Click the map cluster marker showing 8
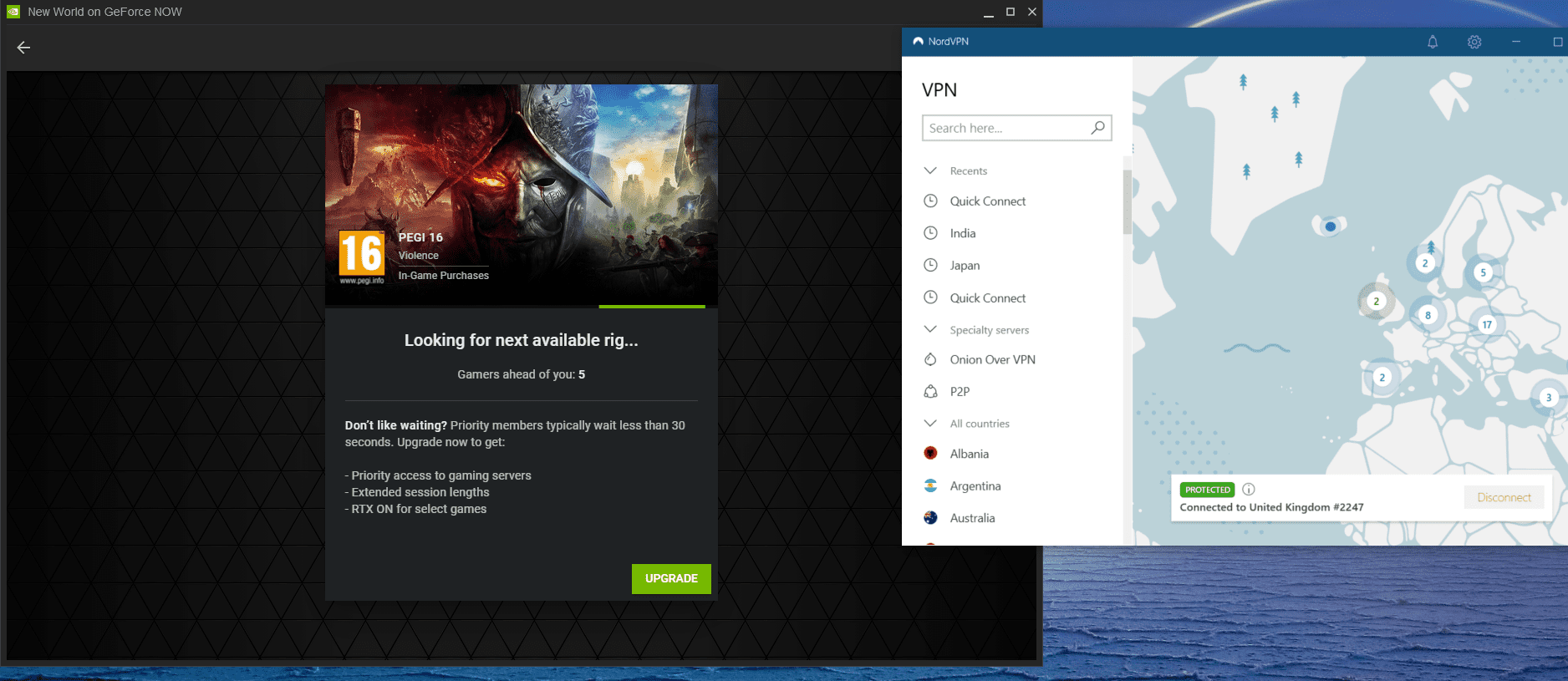This screenshot has width=1568, height=681. click(1428, 315)
